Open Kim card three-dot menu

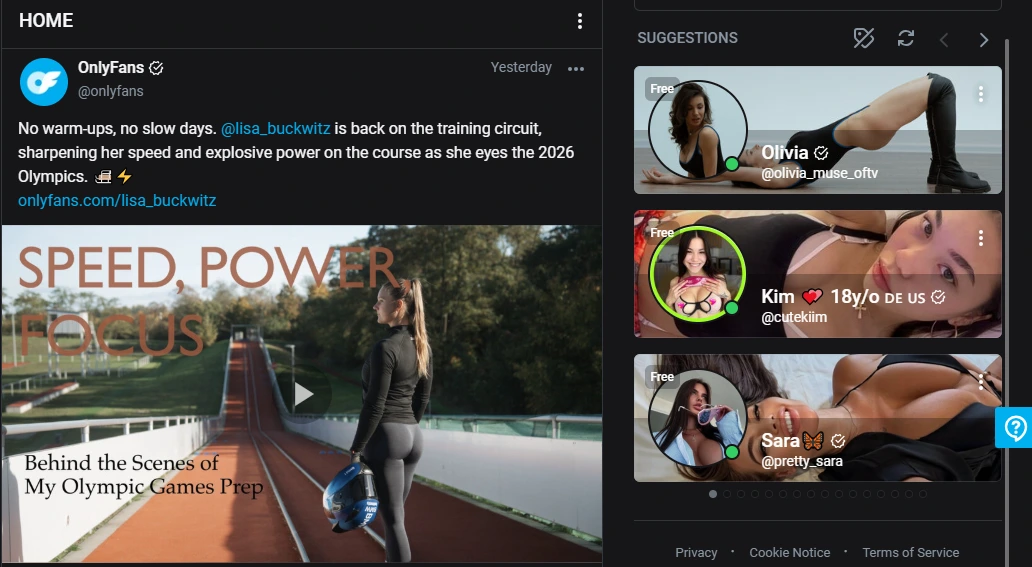981,238
